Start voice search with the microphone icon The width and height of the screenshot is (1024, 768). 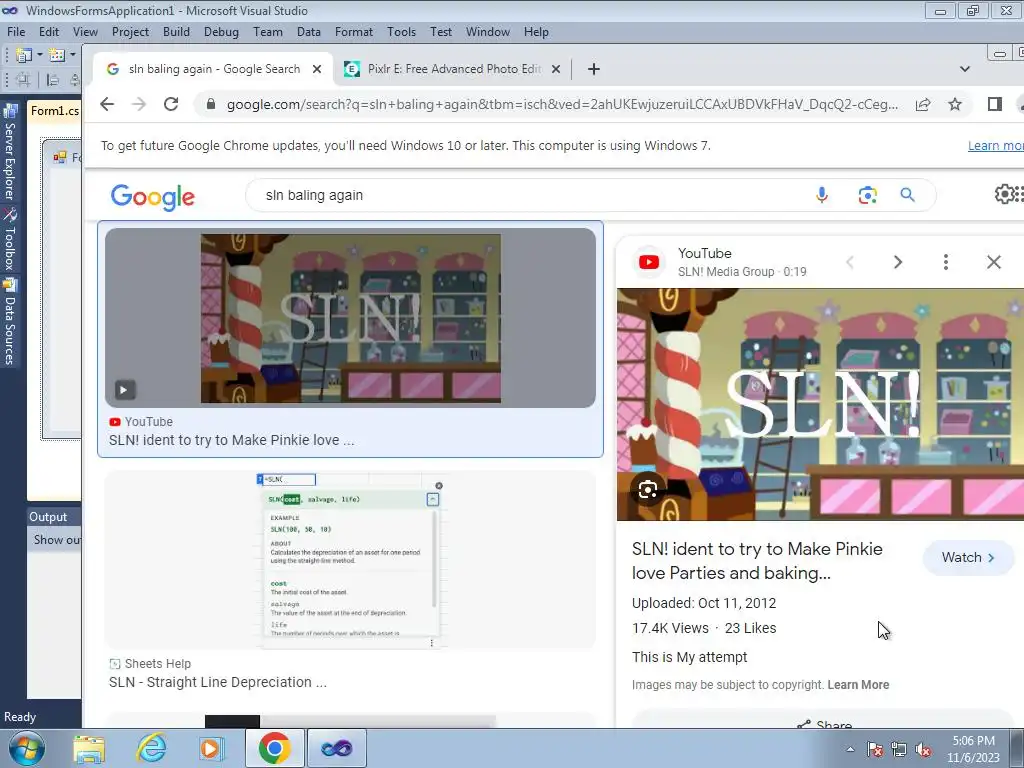click(x=822, y=195)
